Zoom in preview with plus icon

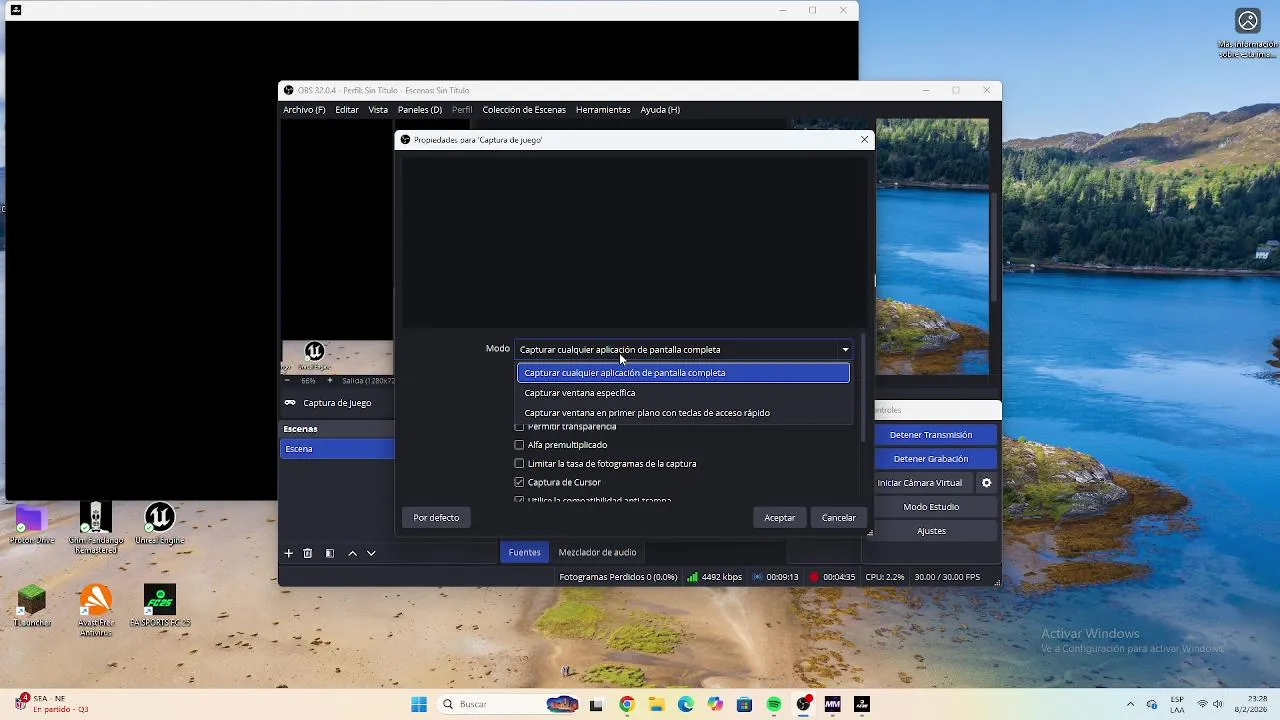click(x=330, y=381)
